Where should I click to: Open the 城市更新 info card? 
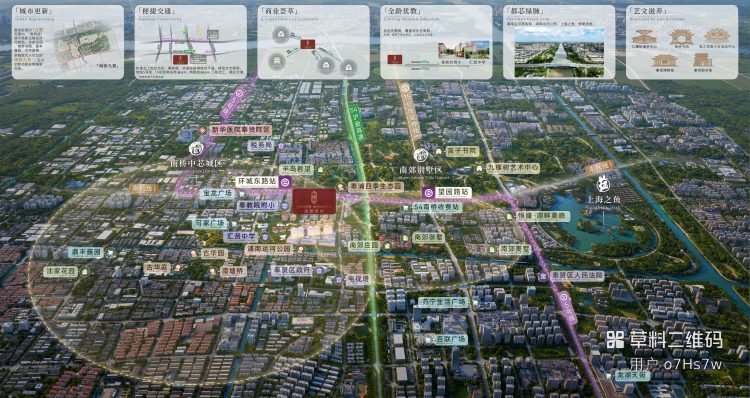pos(68,42)
